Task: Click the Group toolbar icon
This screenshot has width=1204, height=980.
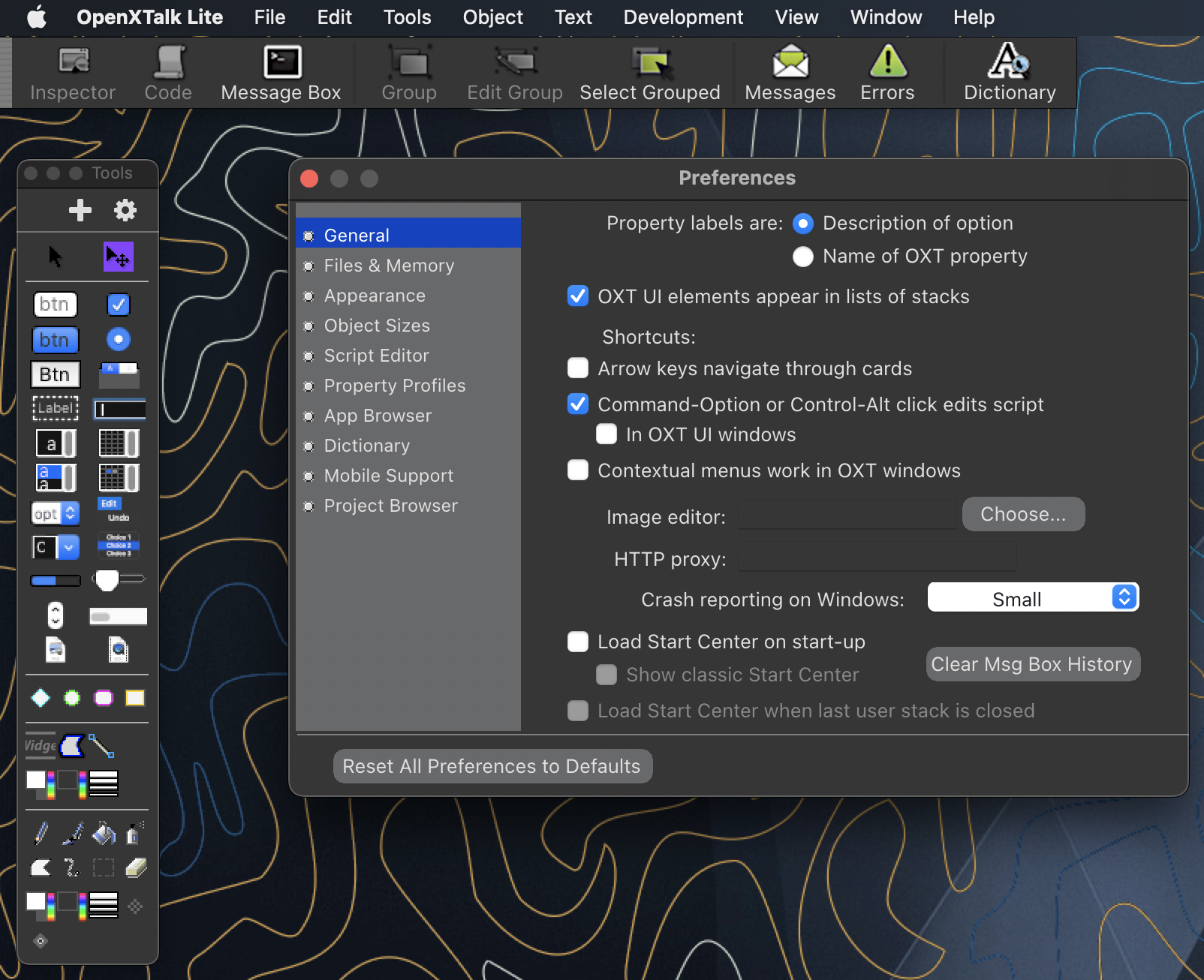Action: pyautogui.click(x=409, y=74)
